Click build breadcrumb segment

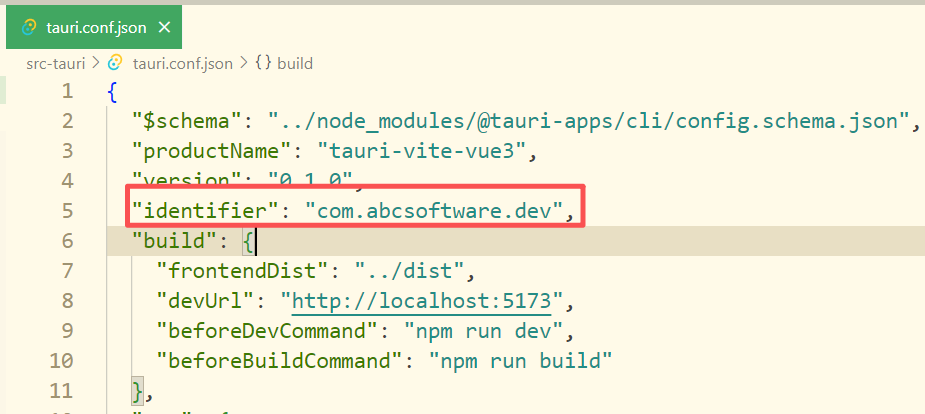coord(295,63)
